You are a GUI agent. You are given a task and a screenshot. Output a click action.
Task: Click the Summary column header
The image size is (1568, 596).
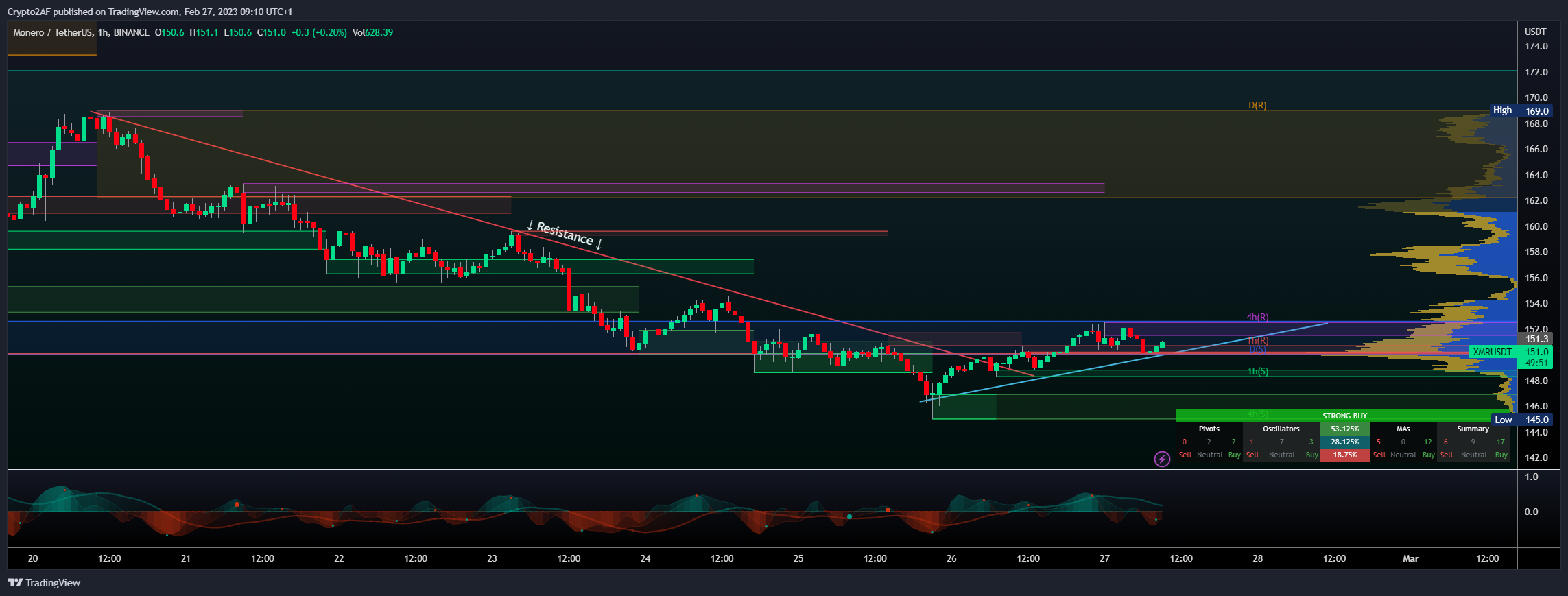[x=1473, y=429]
